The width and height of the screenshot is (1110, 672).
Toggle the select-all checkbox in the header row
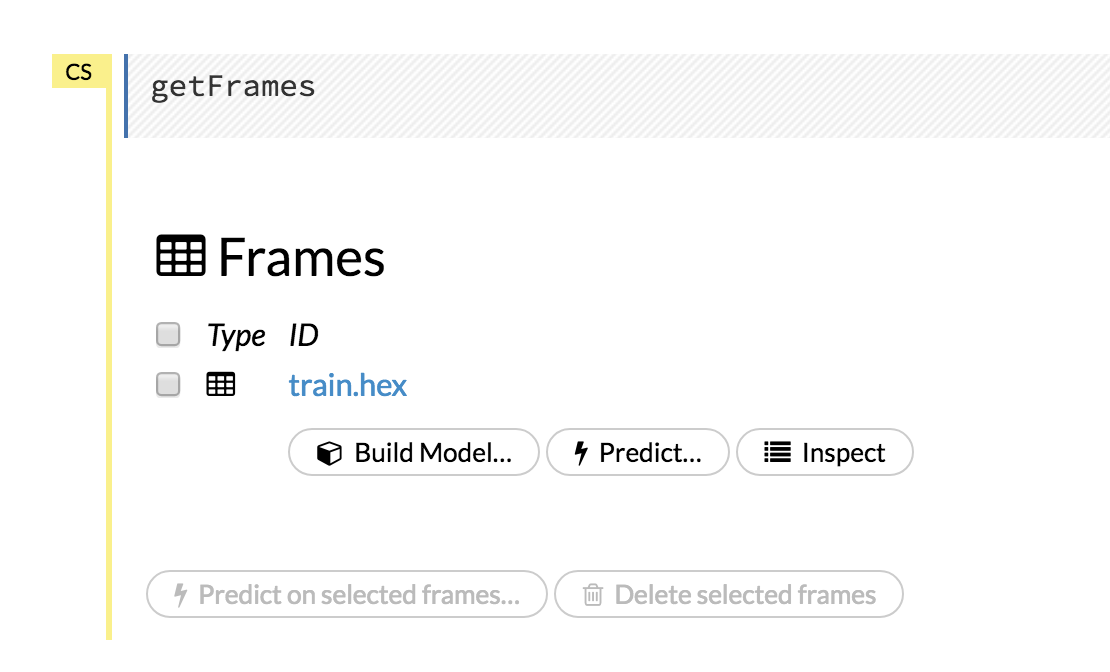pyautogui.click(x=169, y=334)
